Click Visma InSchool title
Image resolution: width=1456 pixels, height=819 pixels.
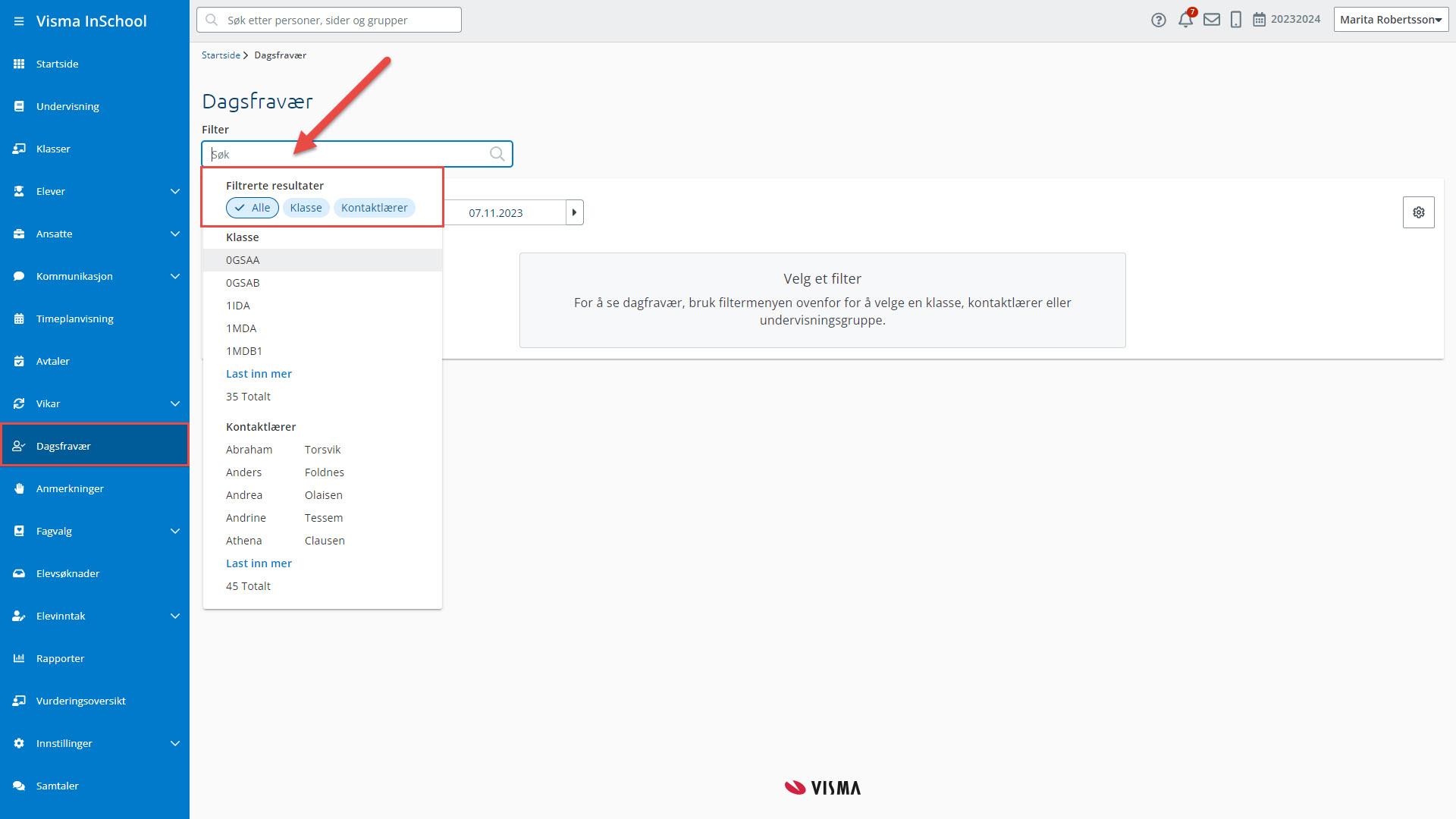(92, 21)
